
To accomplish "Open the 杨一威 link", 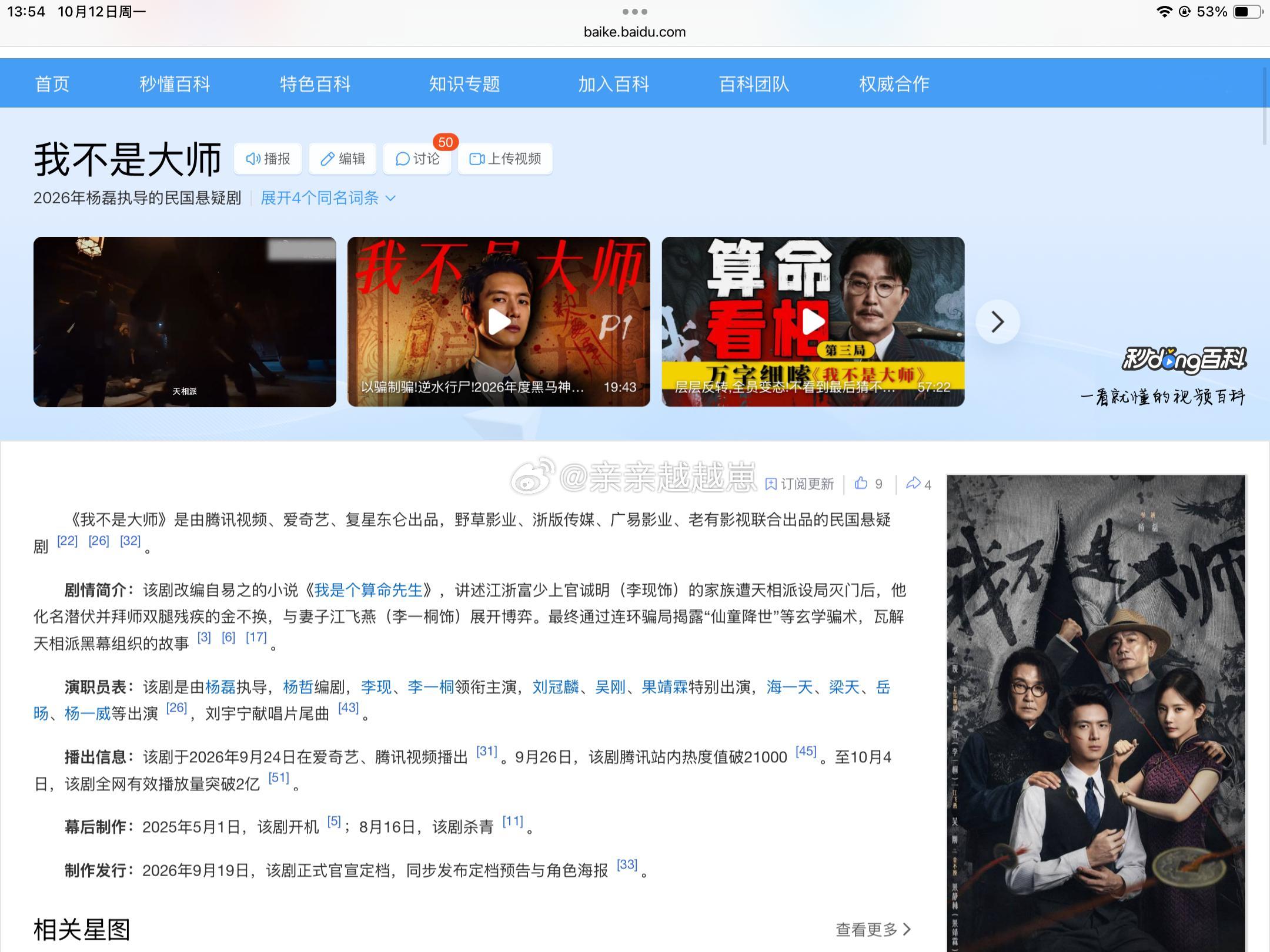I will (x=88, y=713).
